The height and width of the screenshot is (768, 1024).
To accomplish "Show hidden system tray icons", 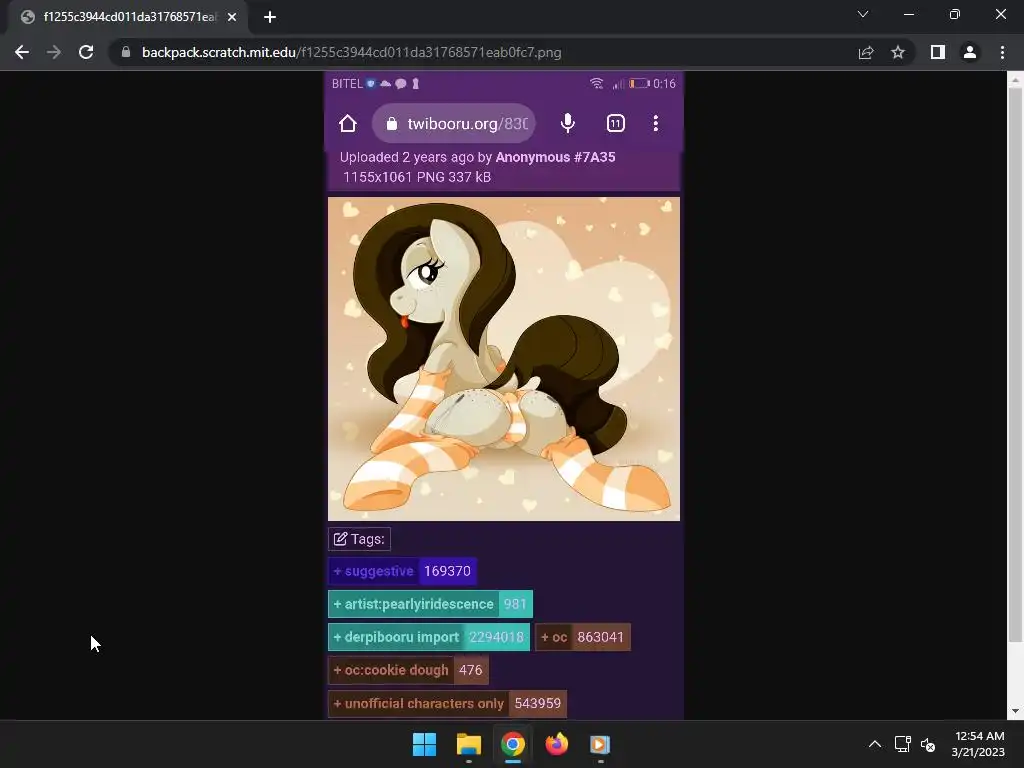I will pos(875,744).
